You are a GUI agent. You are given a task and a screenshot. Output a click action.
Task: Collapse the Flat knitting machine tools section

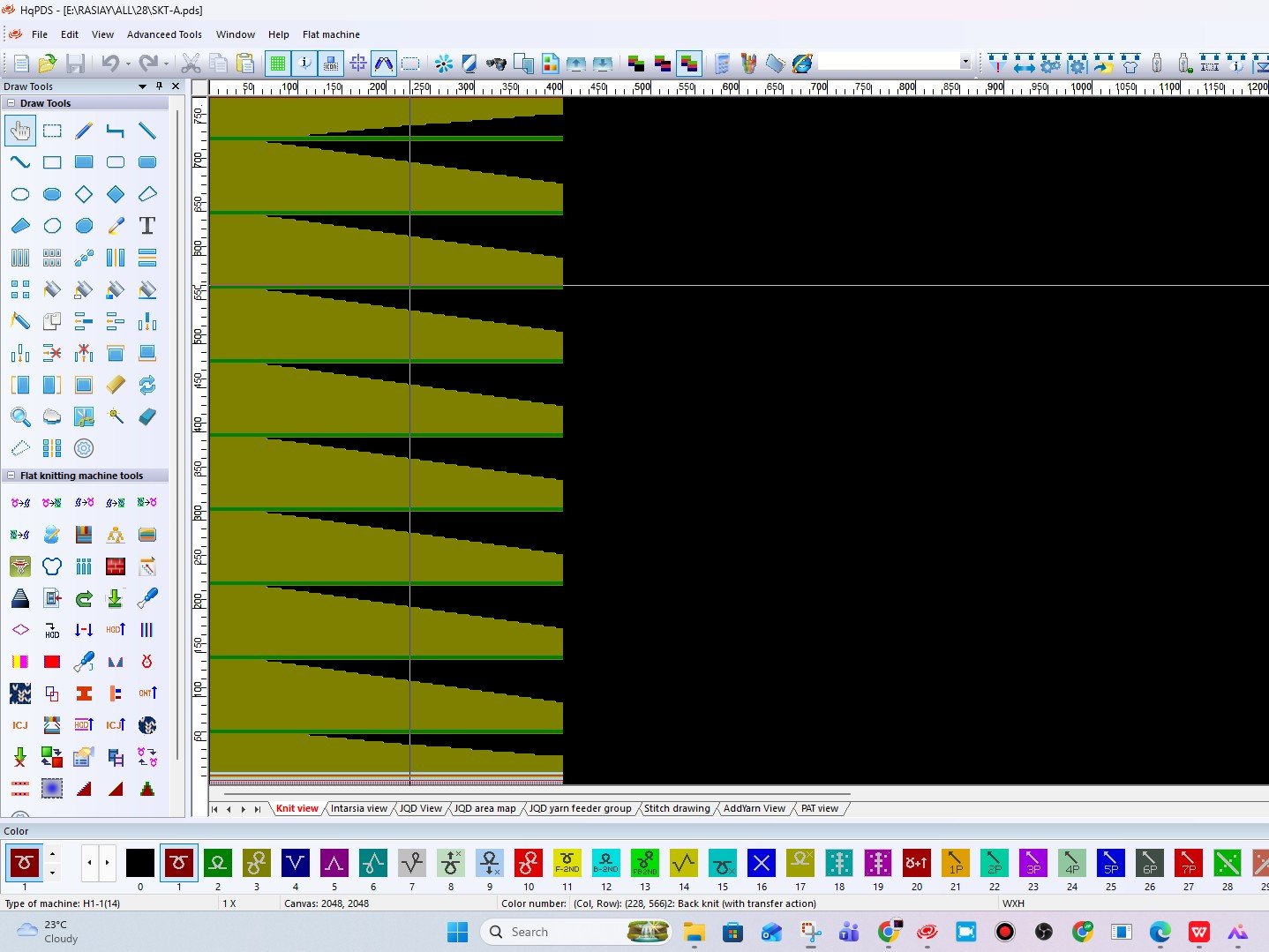[11, 476]
